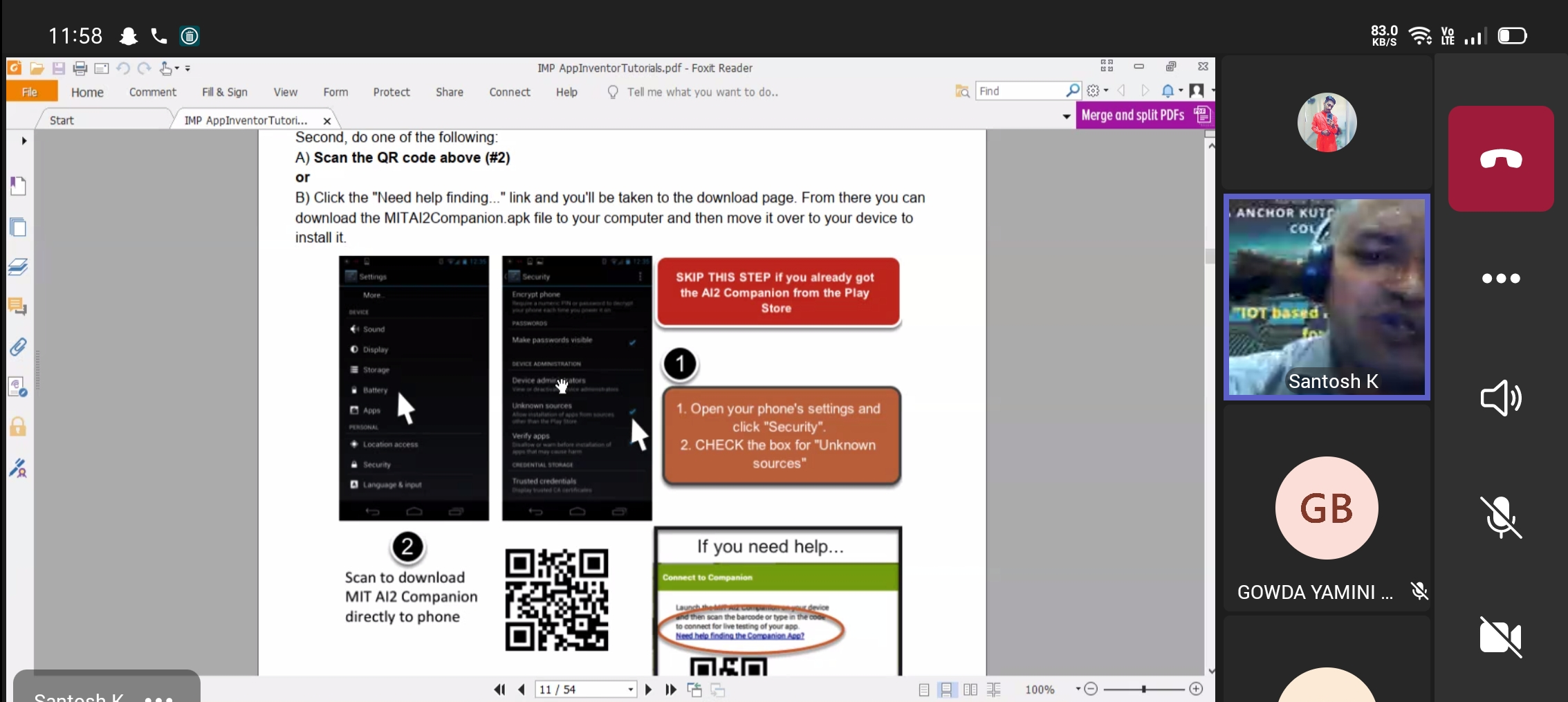Open the security lock panel
The image size is (1568, 702).
pyautogui.click(x=18, y=427)
